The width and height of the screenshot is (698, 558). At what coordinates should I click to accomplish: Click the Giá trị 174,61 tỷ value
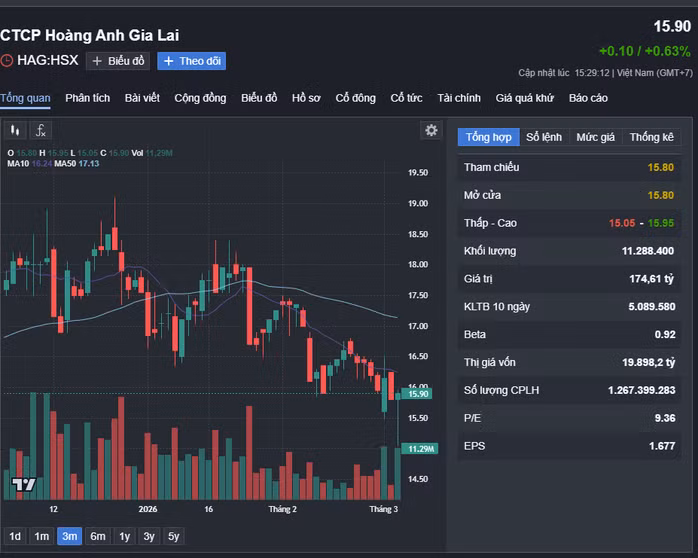pos(652,279)
